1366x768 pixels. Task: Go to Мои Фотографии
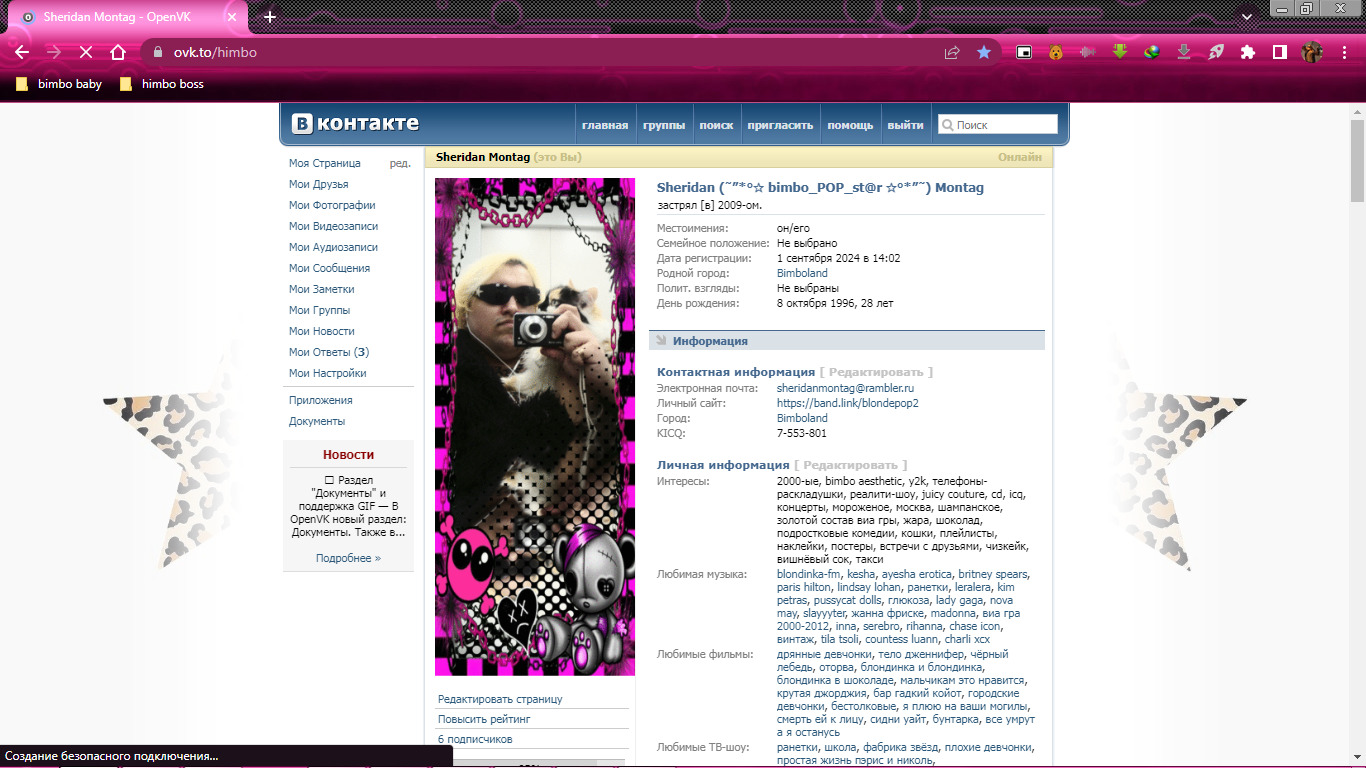pyautogui.click(x=332, y=205)
